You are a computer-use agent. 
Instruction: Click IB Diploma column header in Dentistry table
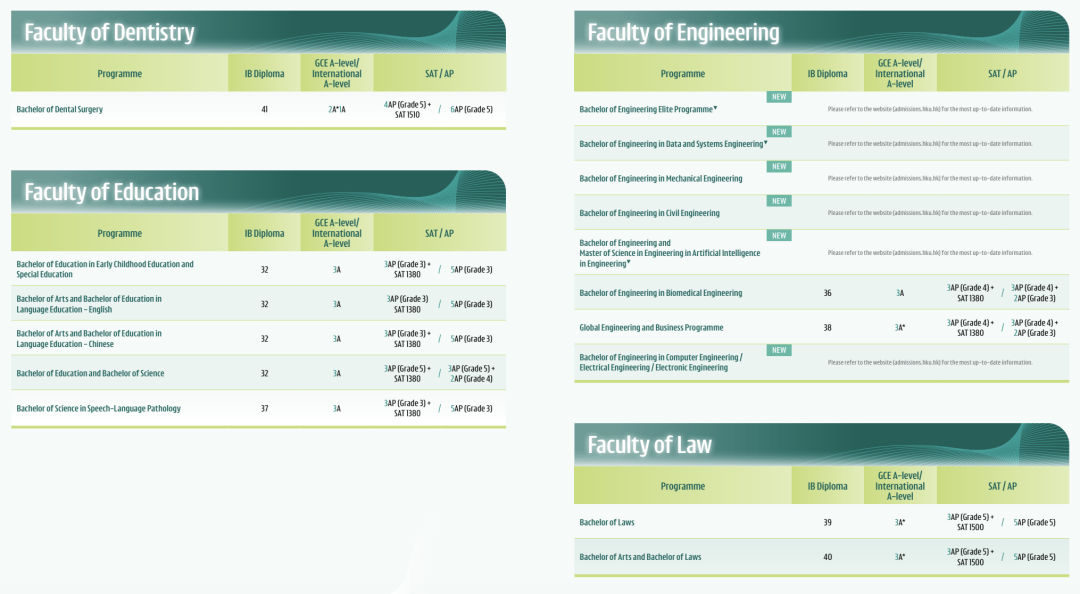tap(264, 73)
